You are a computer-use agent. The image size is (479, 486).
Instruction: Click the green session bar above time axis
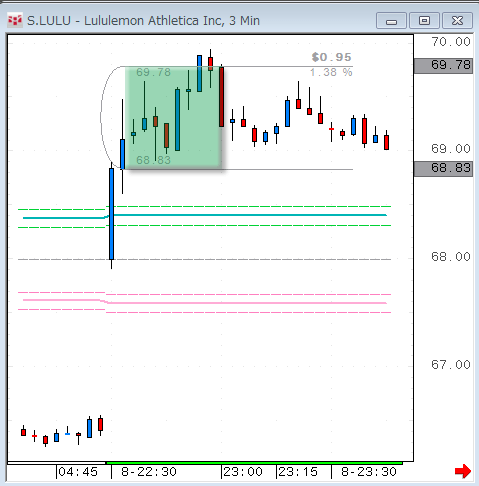coord(254,463)
